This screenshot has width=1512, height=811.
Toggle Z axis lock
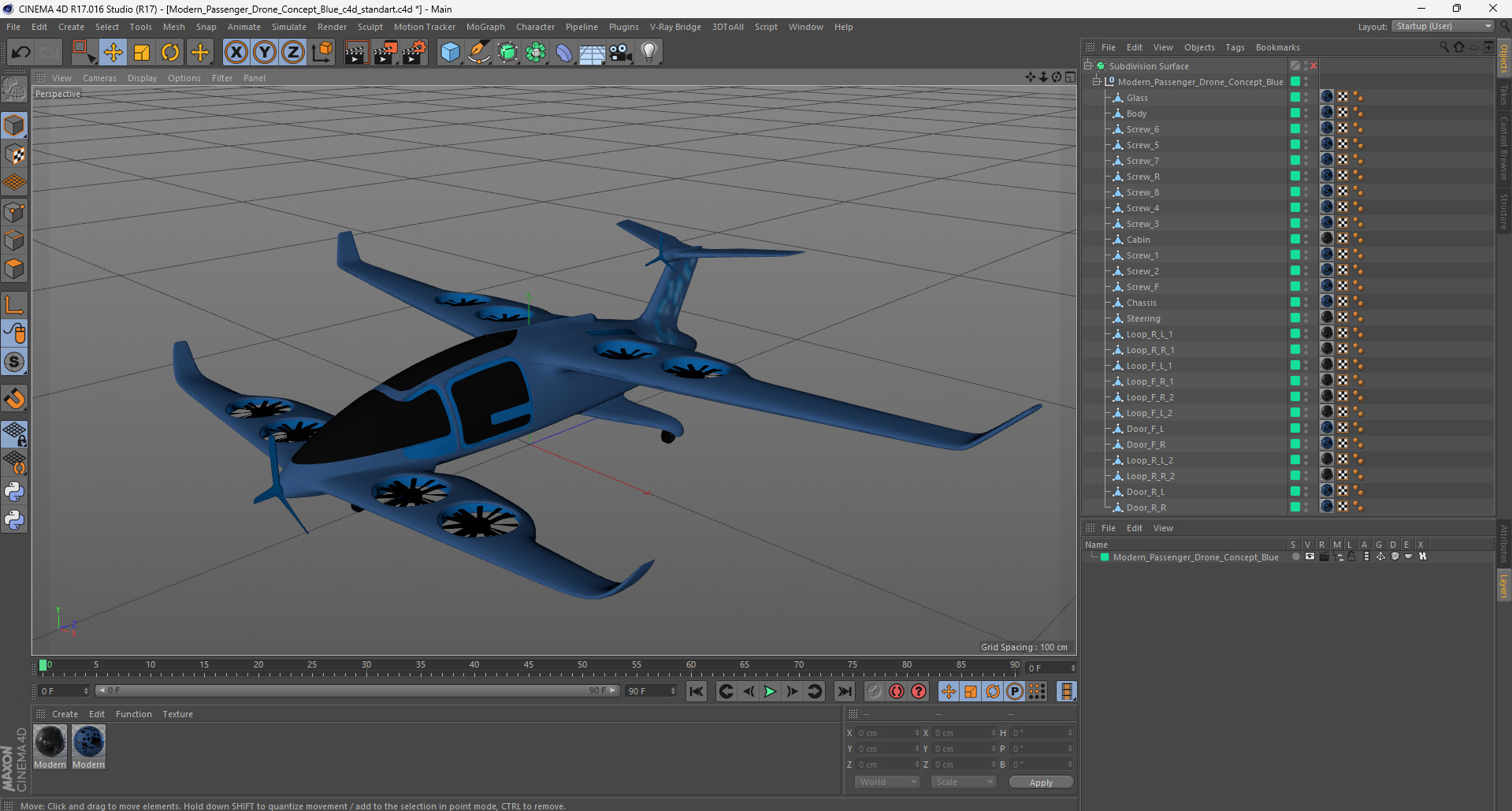[293, 53]
